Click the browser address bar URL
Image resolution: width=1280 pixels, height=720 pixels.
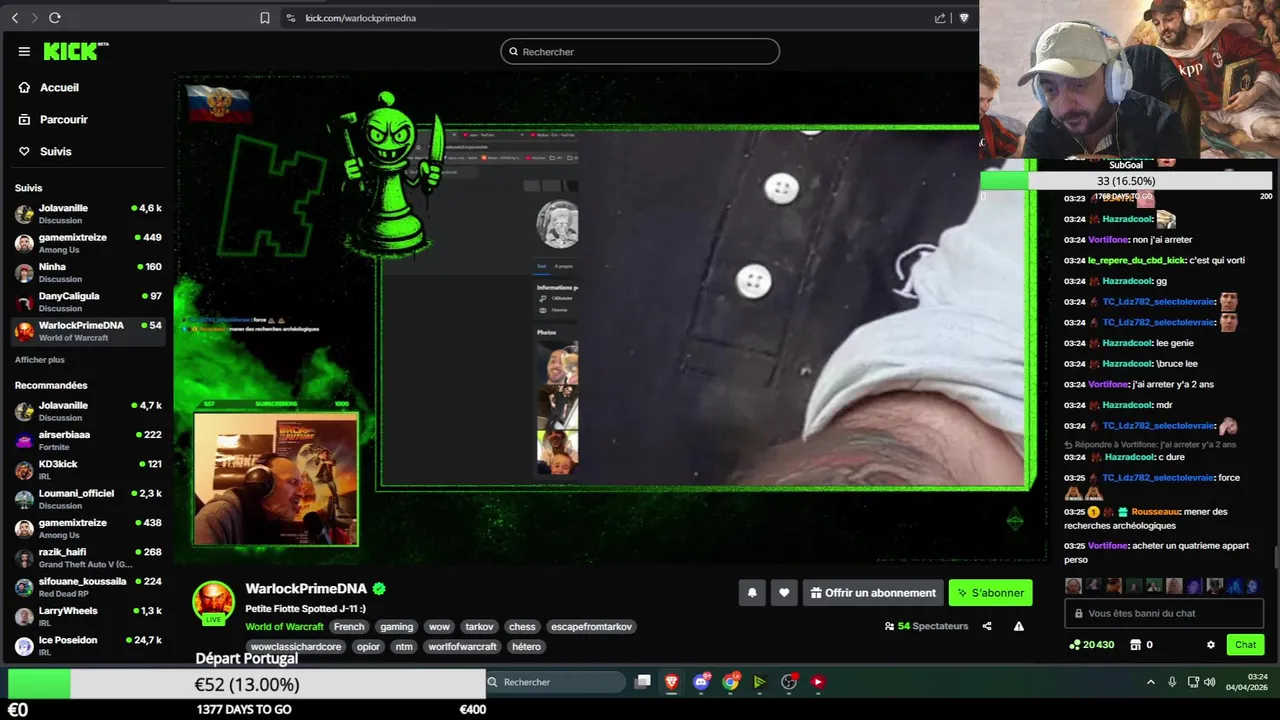360,18
